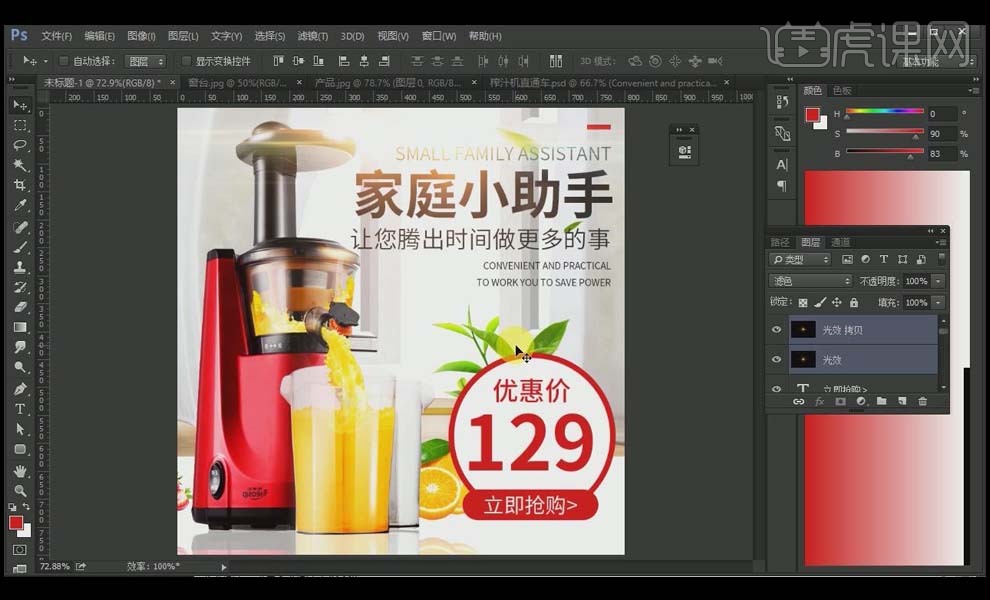Open the Character panel icon
The height and width of the screenshot is (600, 990).
point(782,165)
